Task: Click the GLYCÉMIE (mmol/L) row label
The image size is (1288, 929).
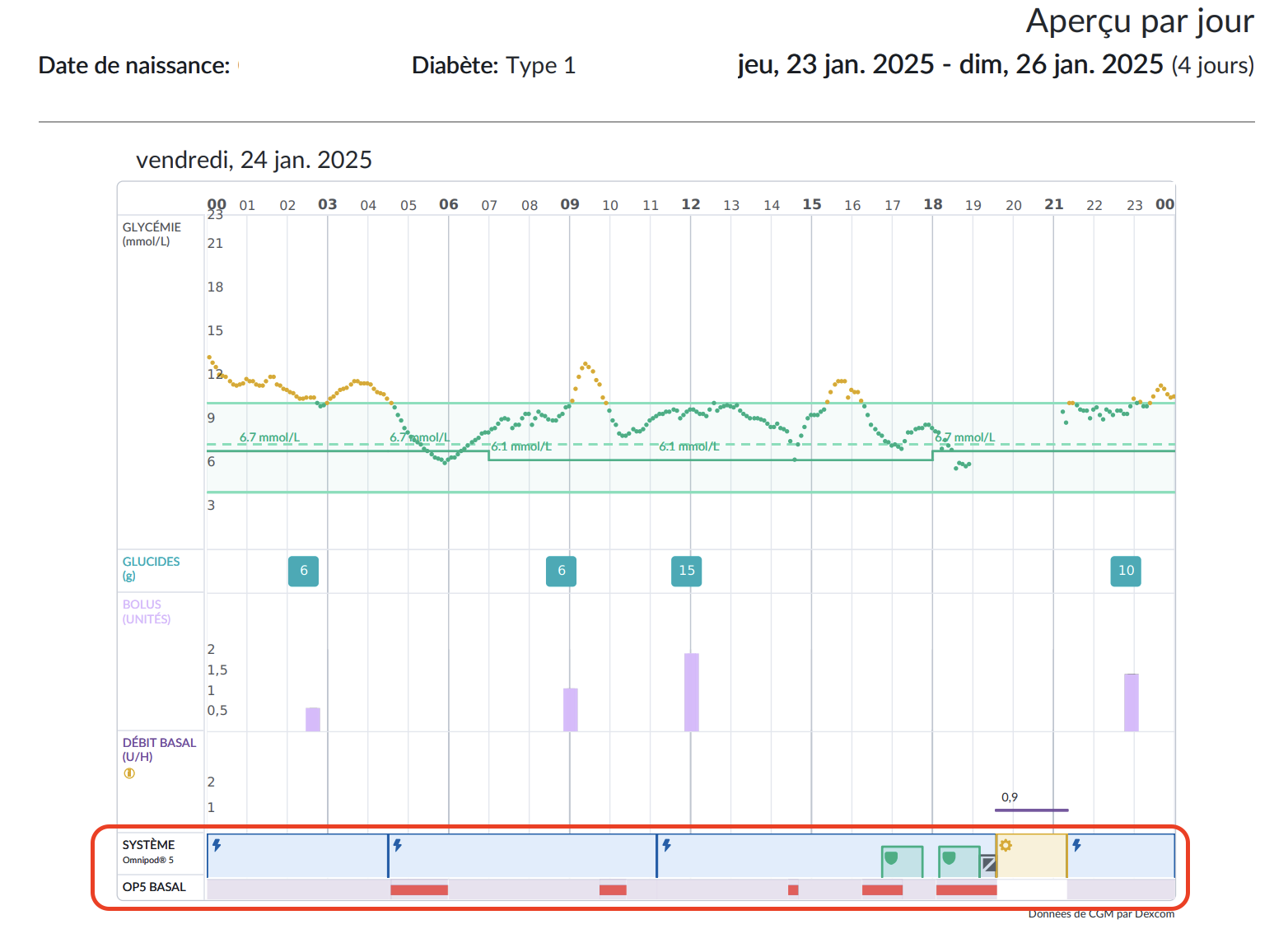Action: pos(152,234)
